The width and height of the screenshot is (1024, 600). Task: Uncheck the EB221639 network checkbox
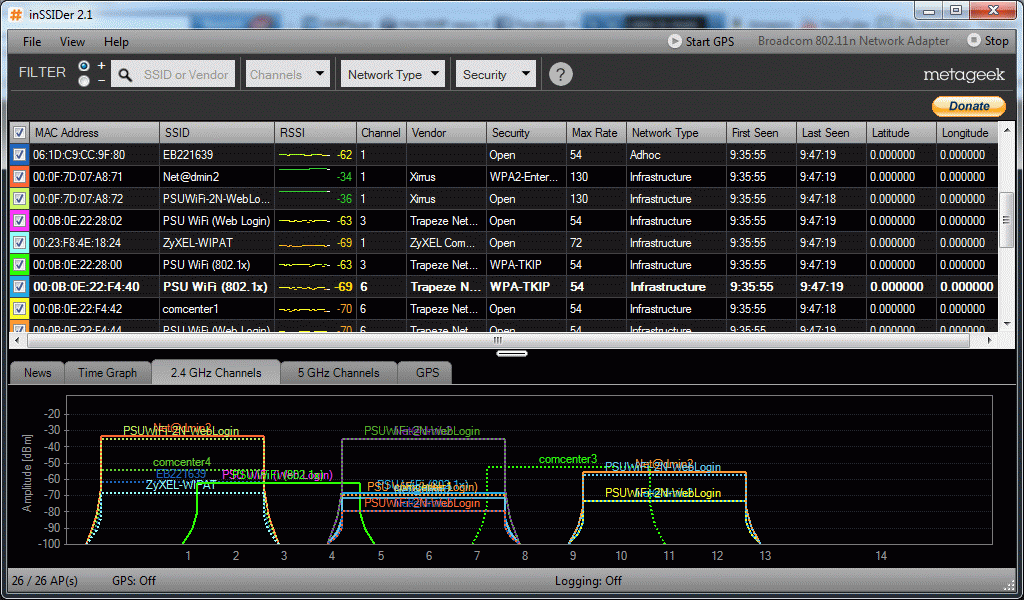(20, 155)
